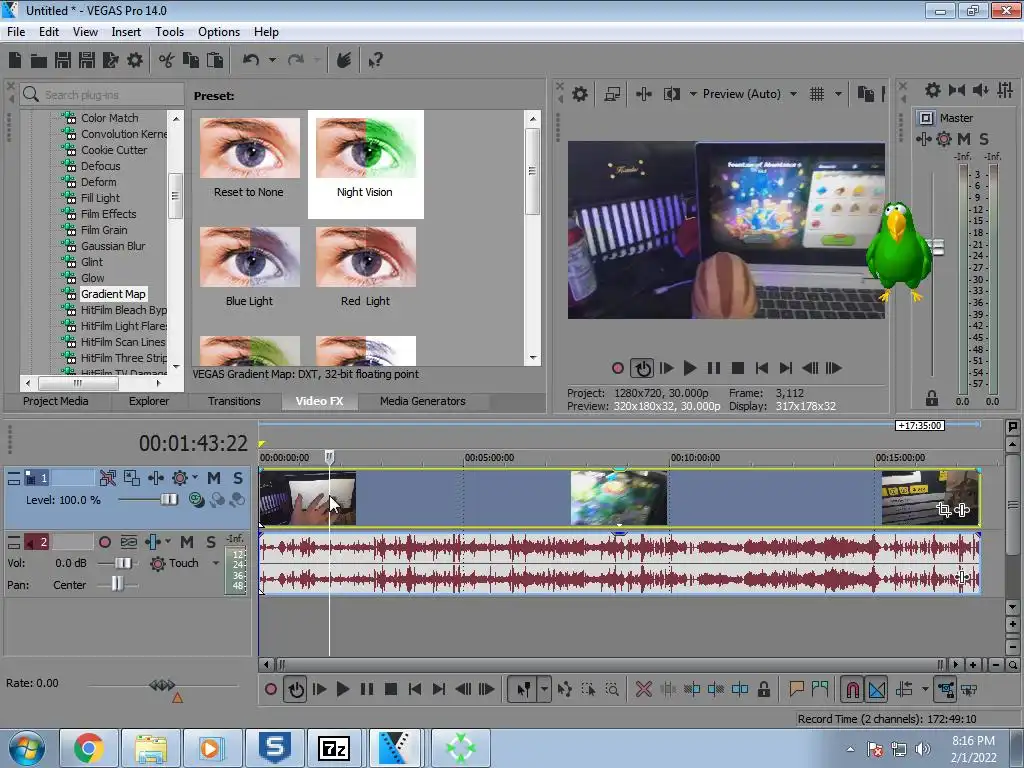
Task: Toggle Master bus Solo S button
Action: pyautogui.click(x=984, y=138)
